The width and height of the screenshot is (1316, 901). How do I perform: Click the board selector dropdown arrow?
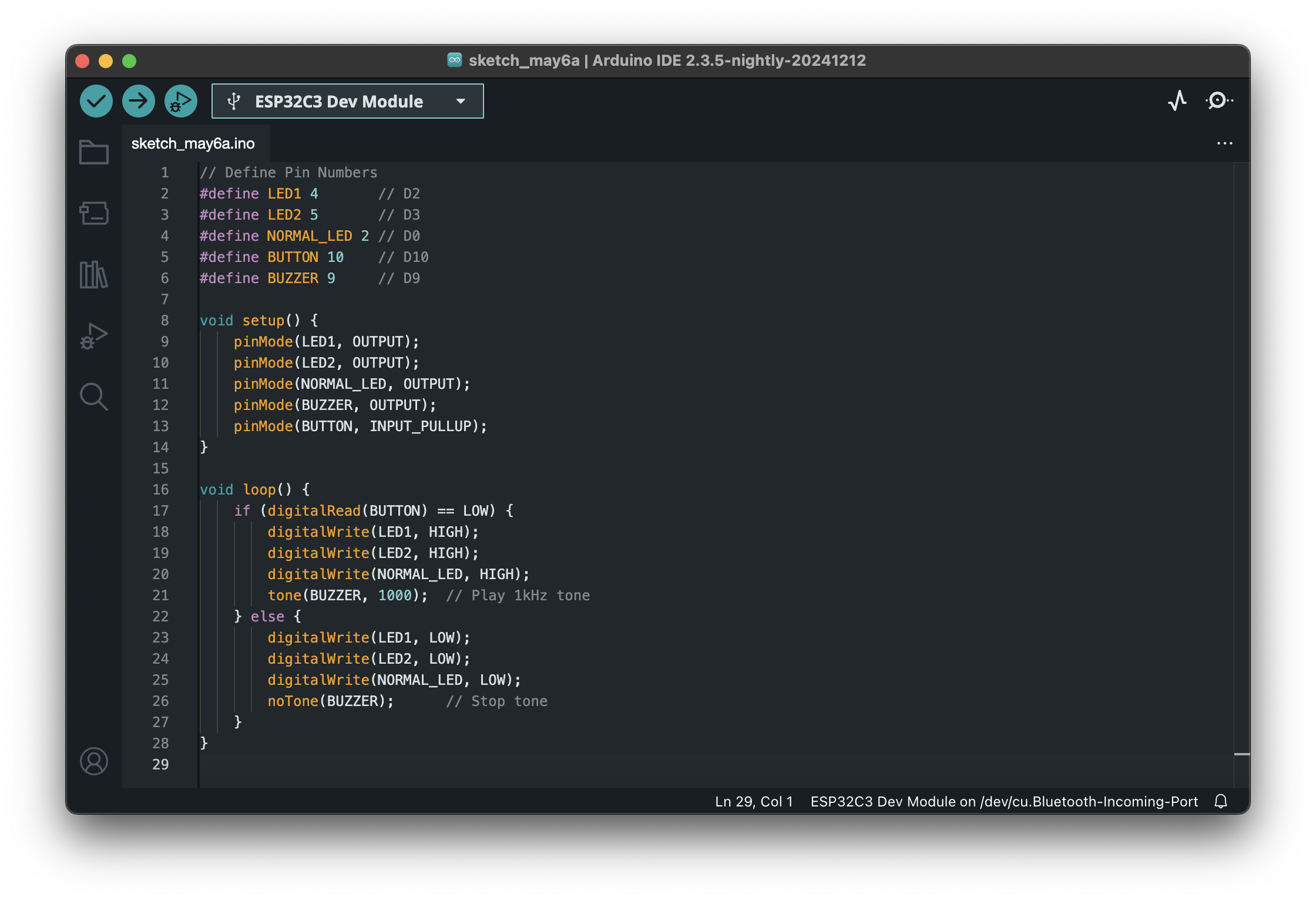pos(461,101)
